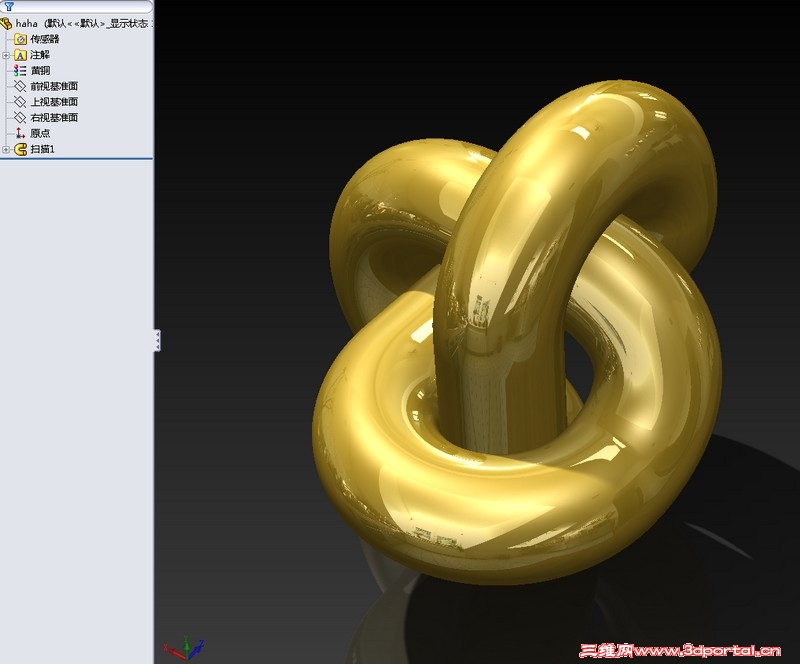Select the 前视基准面 plane icon

20,86
